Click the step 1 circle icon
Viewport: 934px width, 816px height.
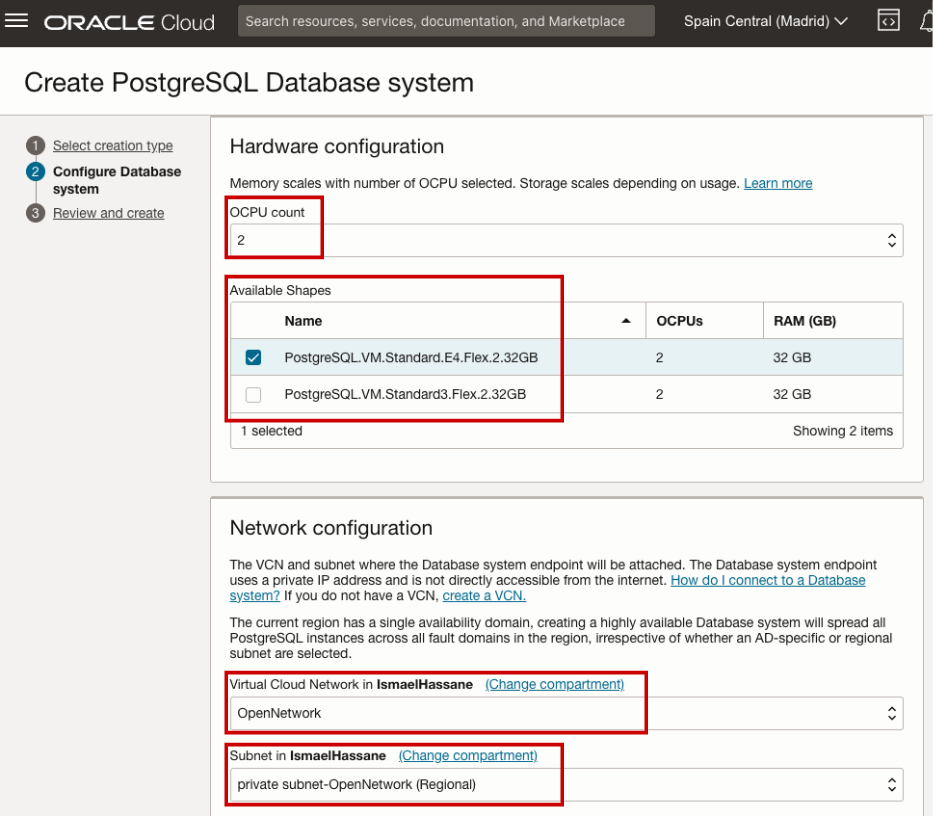(36, 146)
